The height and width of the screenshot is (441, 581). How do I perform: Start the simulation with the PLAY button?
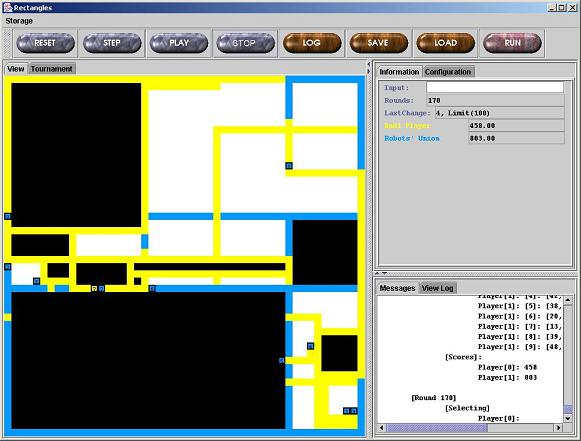coord(179,43)
